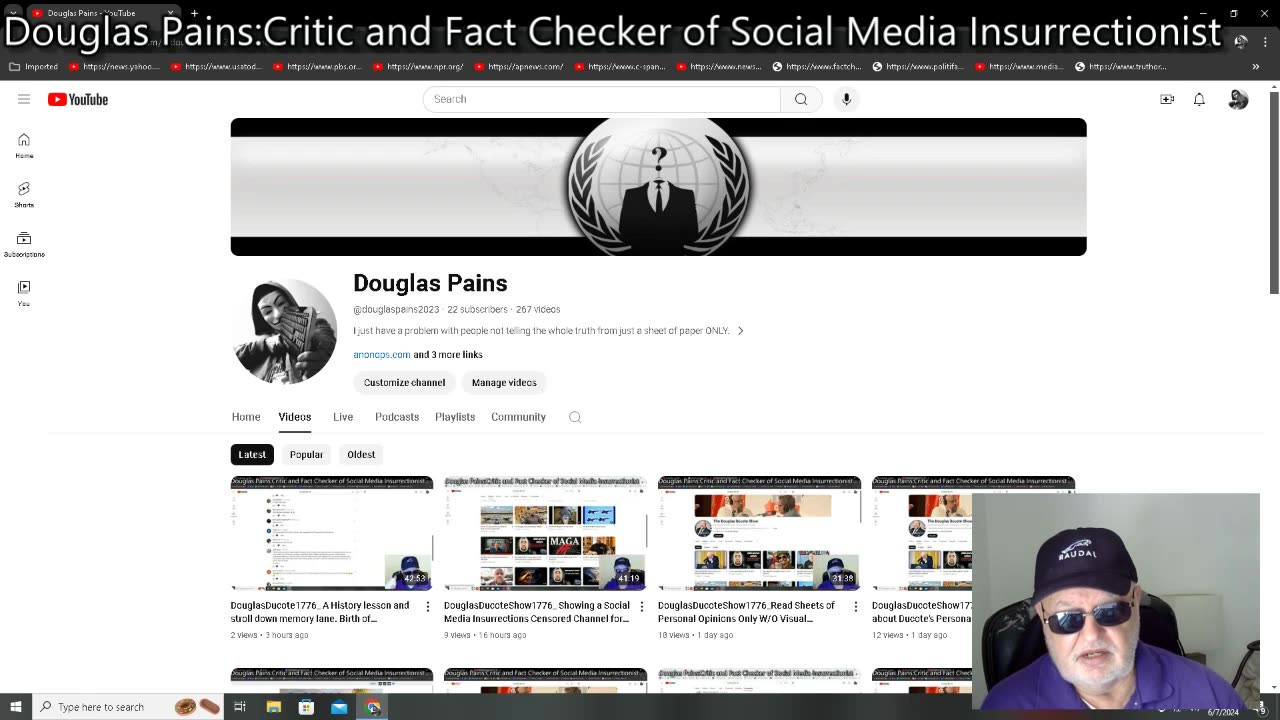Open the anonops.com link

[x=382, y=355]
